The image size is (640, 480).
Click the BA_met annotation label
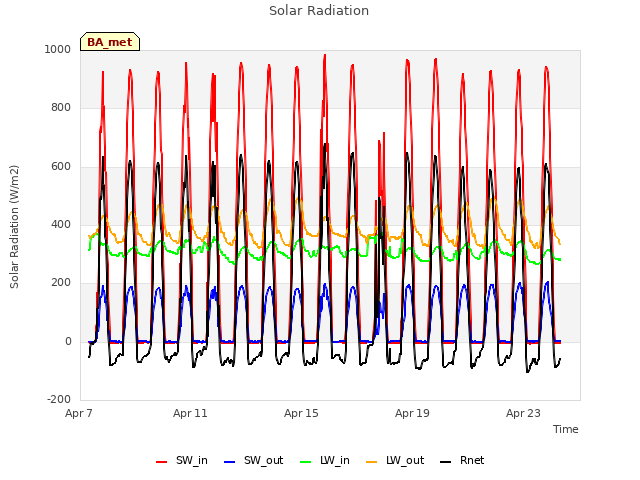point(110,42)
